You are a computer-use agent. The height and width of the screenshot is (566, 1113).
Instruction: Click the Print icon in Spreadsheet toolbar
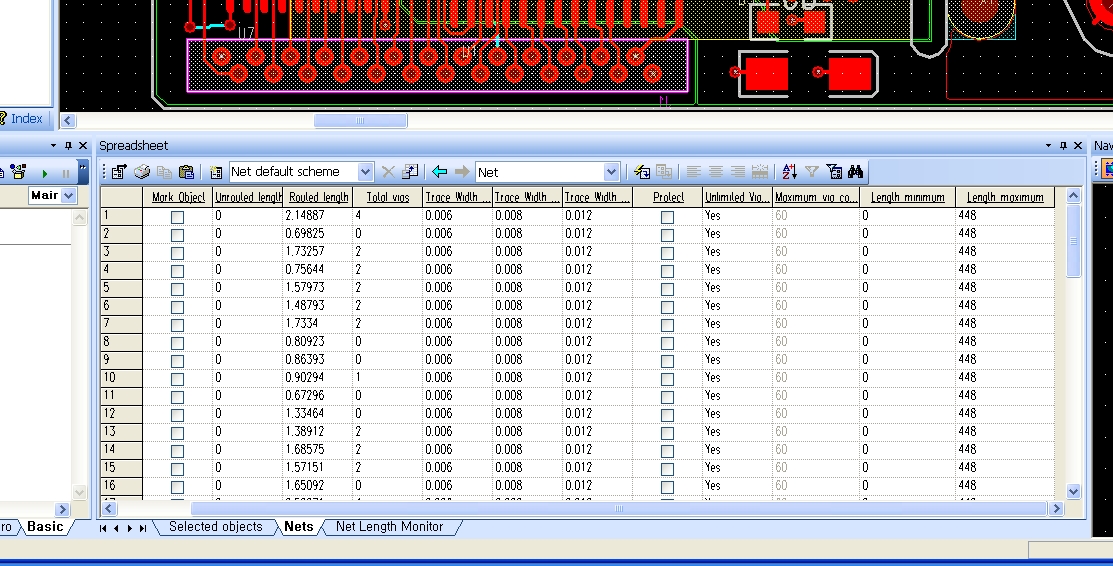pyautogui.click(x=142, y=172)
